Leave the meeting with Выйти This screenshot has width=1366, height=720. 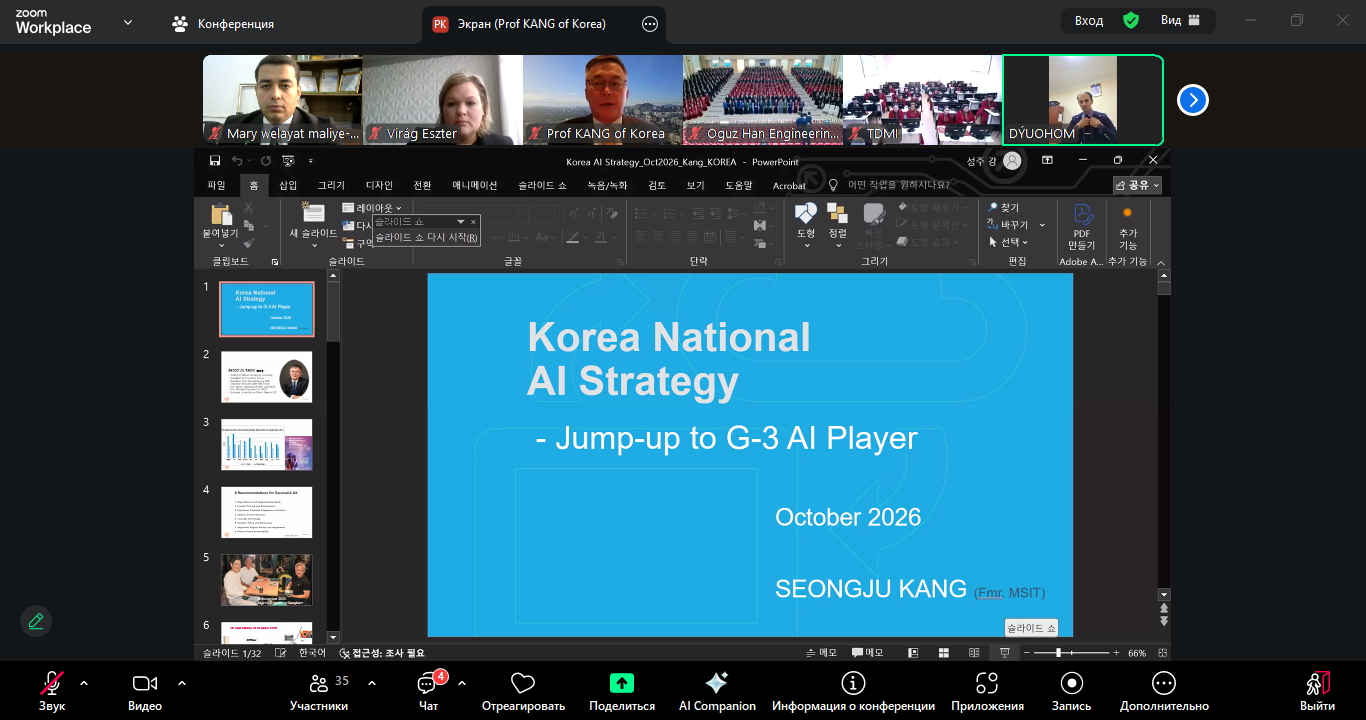[1318, 691]
